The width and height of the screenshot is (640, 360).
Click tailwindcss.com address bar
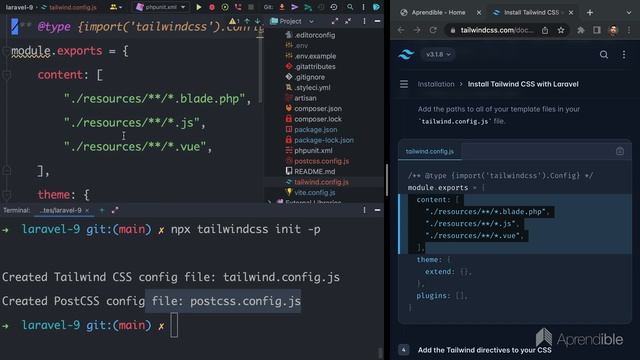(x=497, y=30)
